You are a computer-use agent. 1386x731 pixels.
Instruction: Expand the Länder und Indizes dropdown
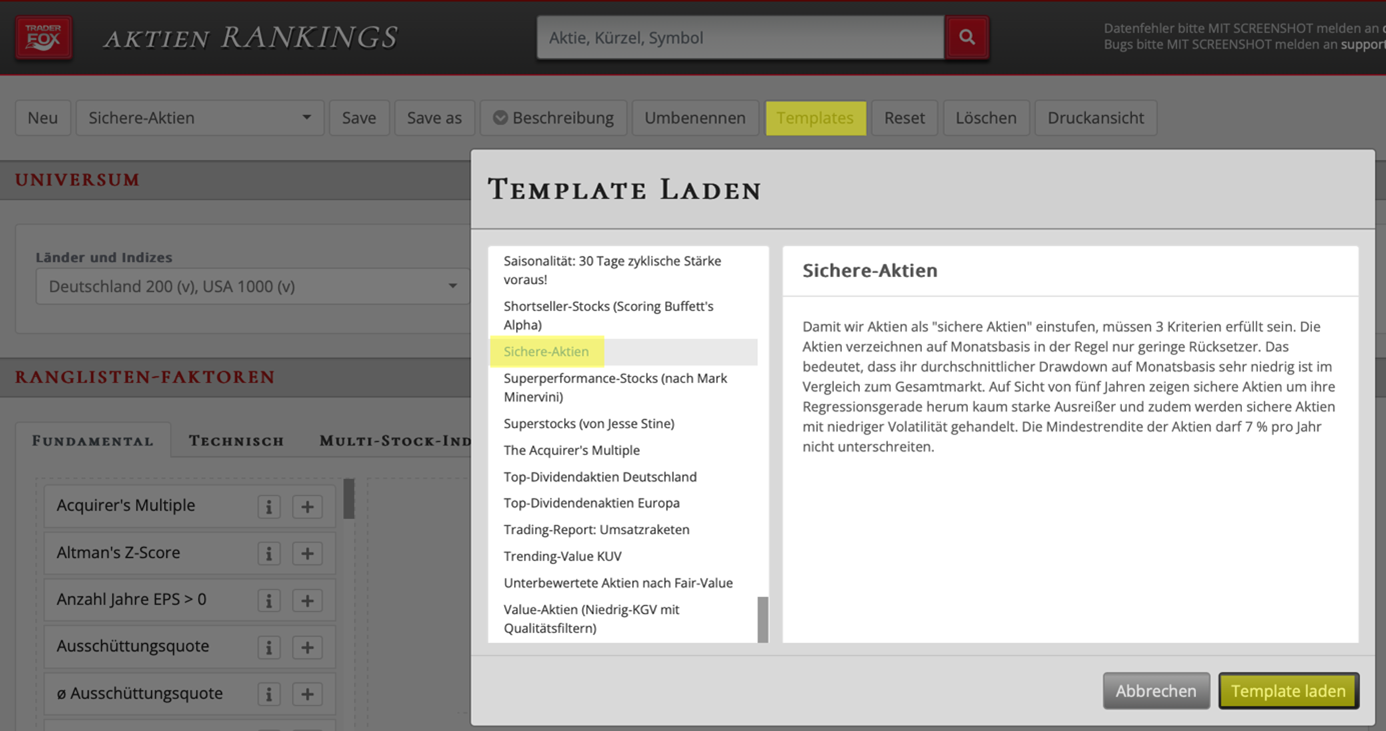pyautogui.click(x=252, y=287)
